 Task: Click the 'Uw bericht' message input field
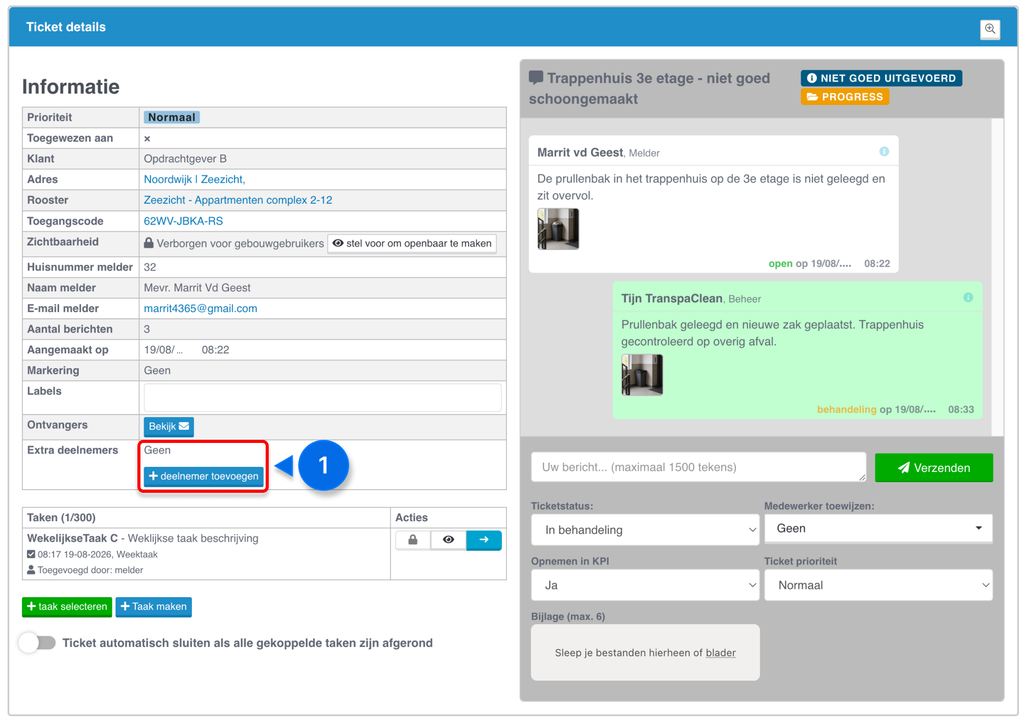click(698, 467)
